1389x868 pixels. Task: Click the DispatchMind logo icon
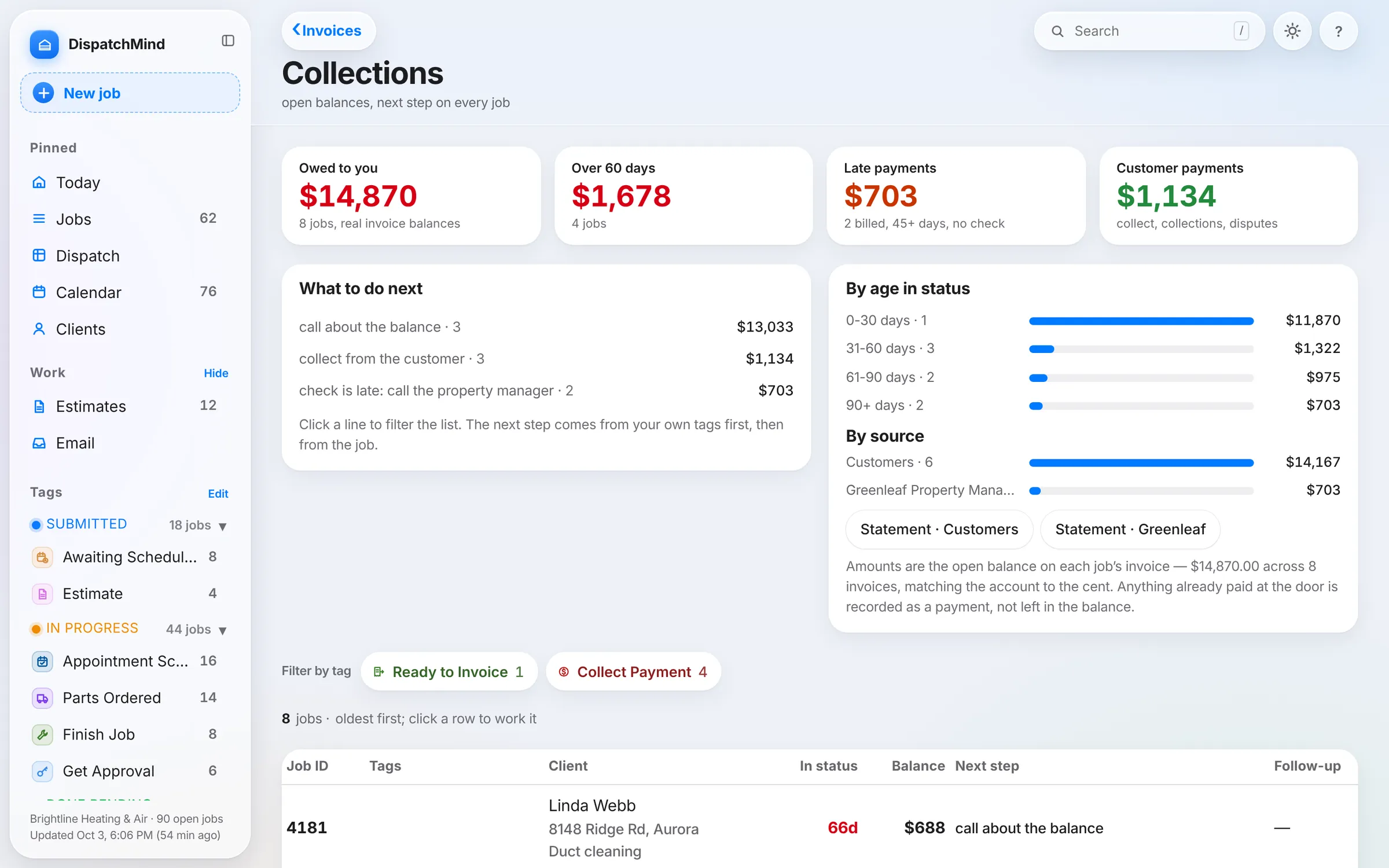click(x=45, y=44)
